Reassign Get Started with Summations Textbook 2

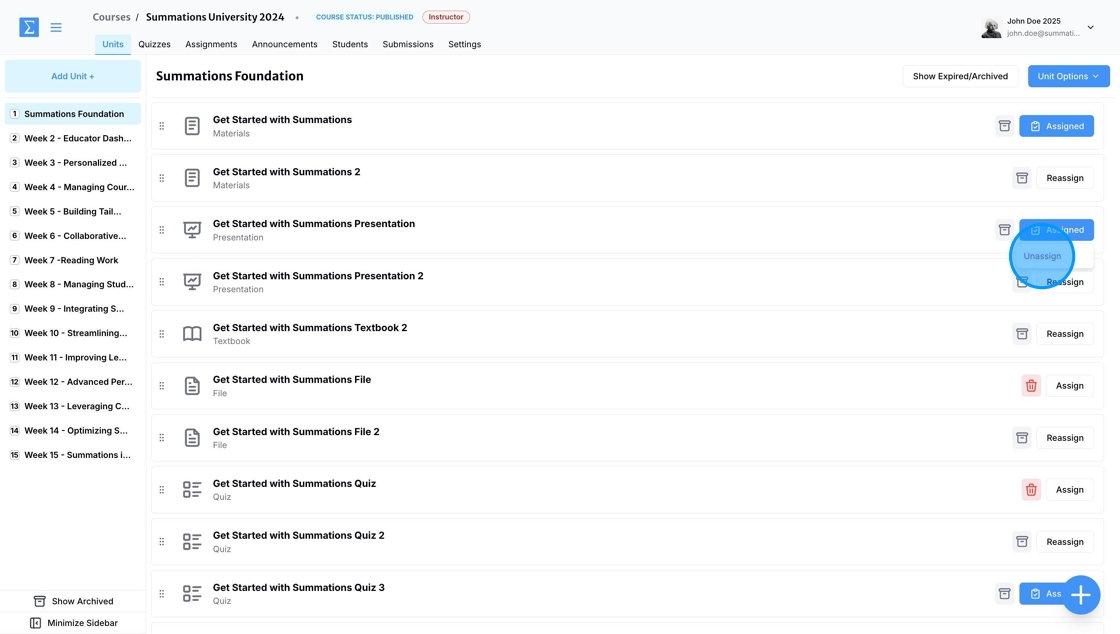(x=1064, y=333)
